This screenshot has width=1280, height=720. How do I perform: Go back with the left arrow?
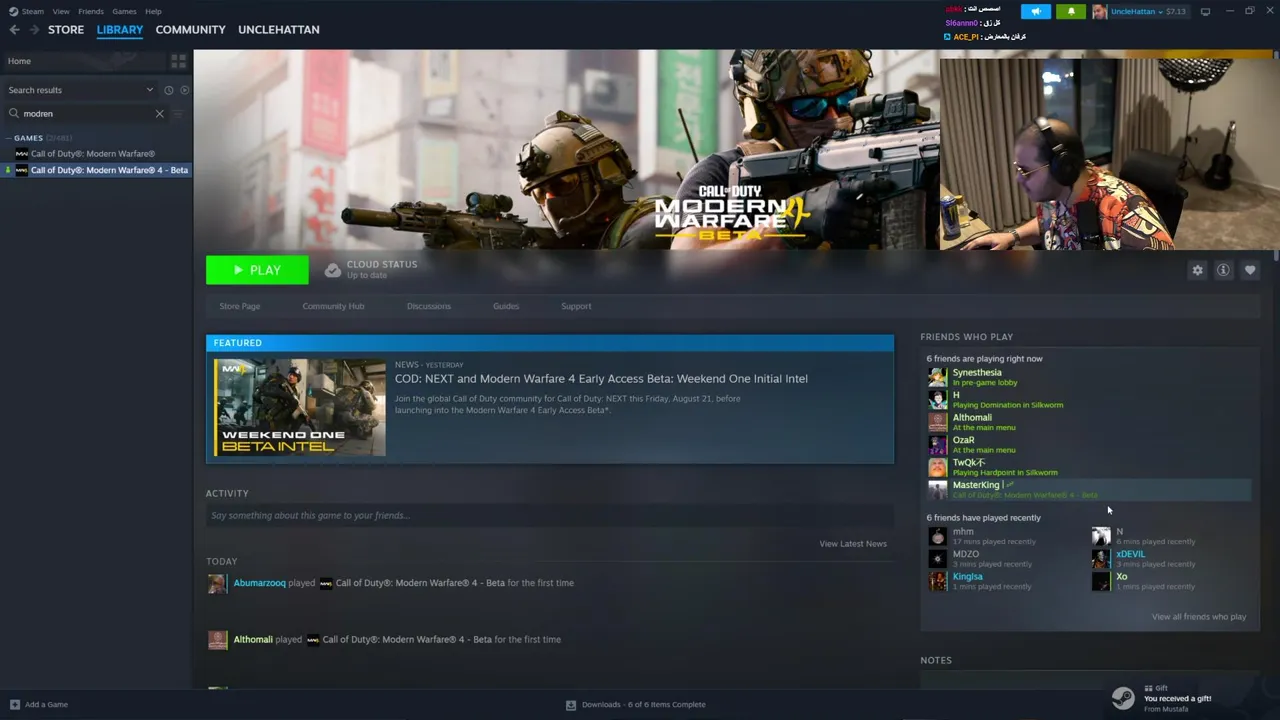point(14,30)
